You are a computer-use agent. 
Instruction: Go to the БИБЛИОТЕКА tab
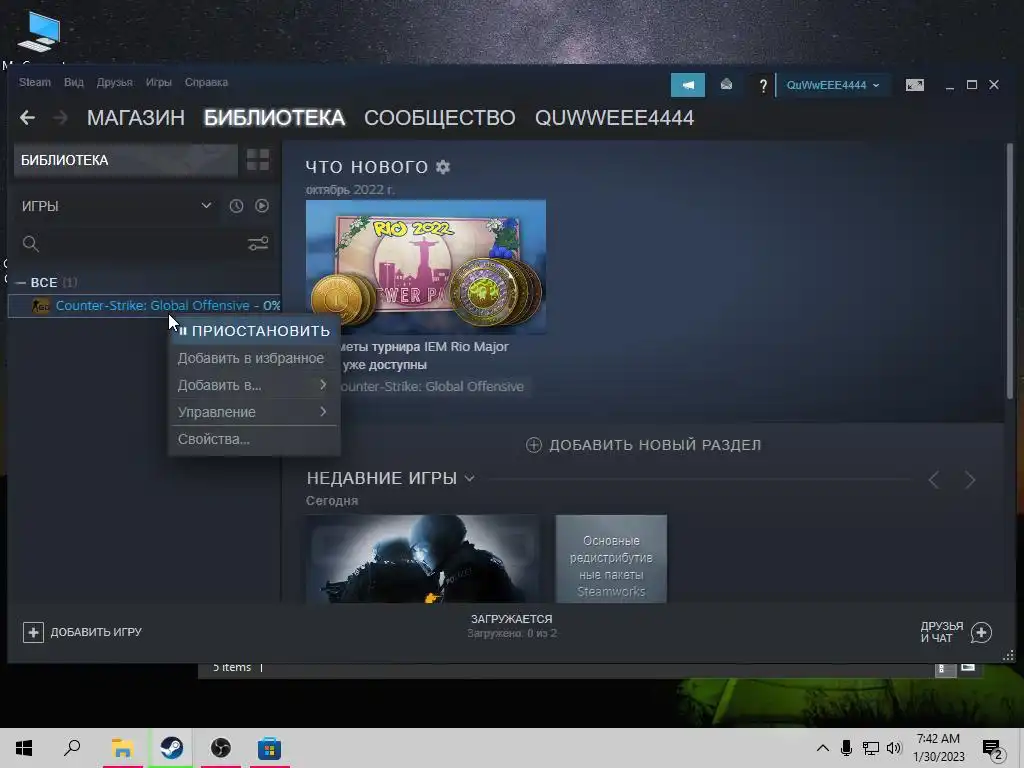[x=274, y=118]
